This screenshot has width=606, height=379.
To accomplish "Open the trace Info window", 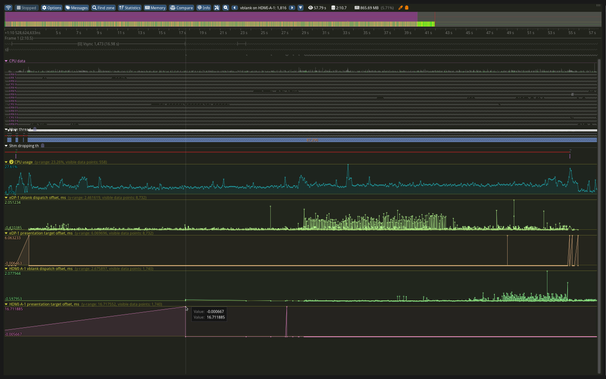I will 204,8.
